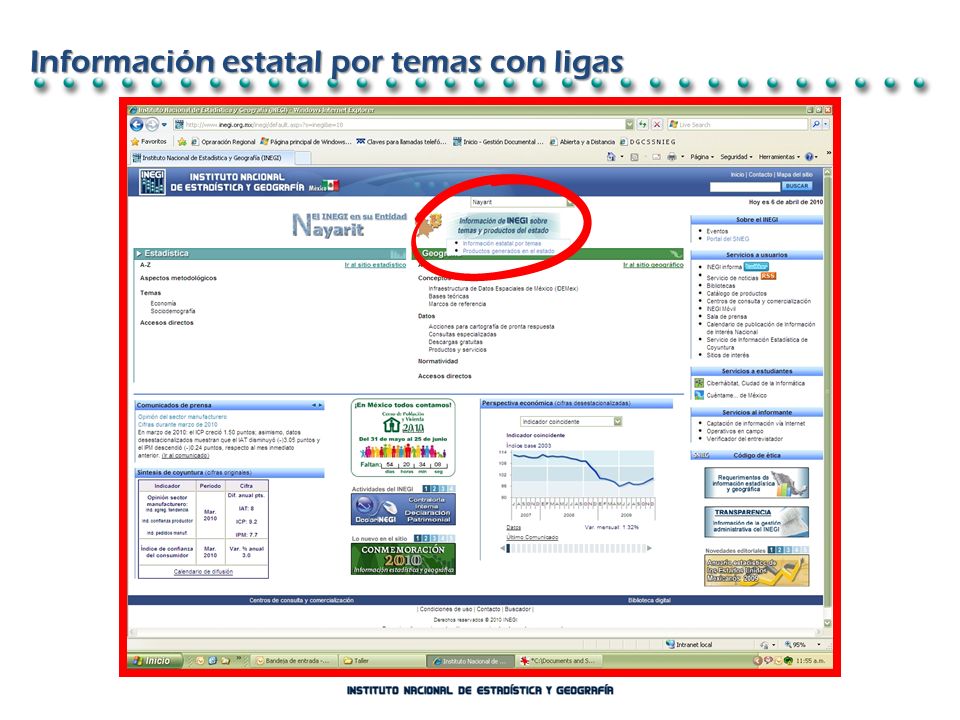Viewport: 960px width, 720px height.
Task: Open the Calendario de difusión link
Action: [203, 572]
